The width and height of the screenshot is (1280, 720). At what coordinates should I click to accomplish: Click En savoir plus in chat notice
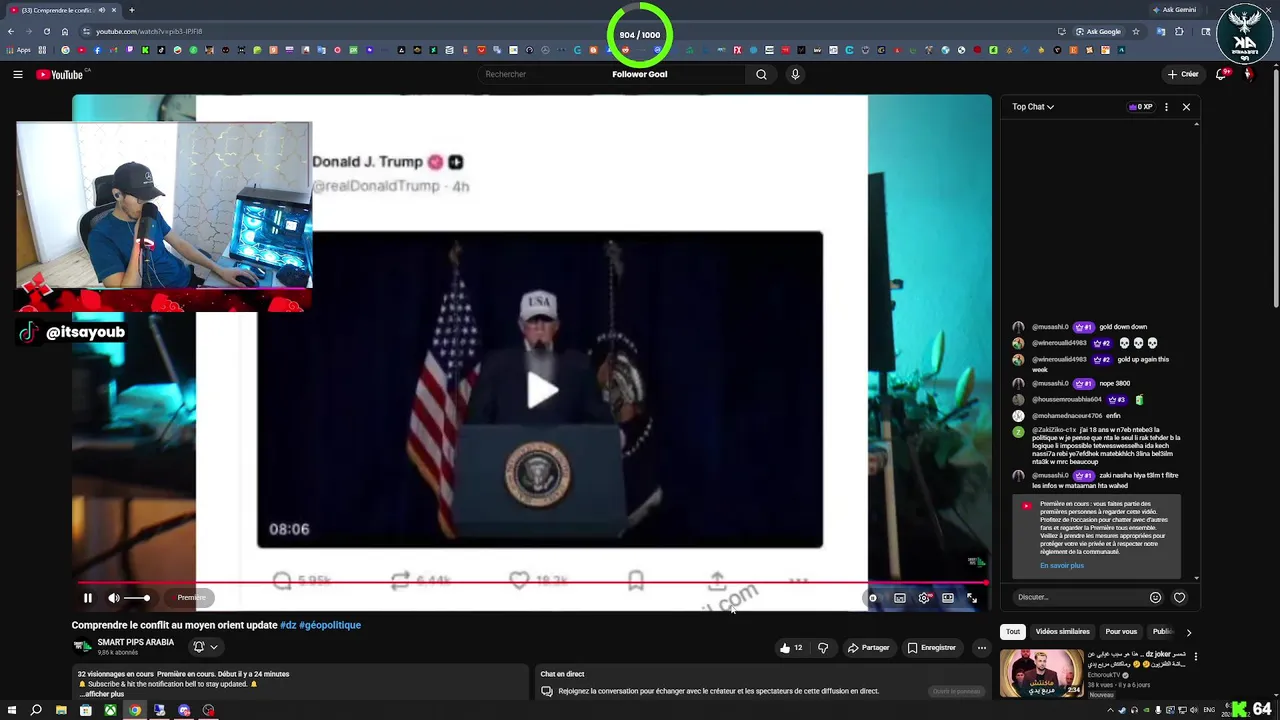click(x=1062, y=566)
